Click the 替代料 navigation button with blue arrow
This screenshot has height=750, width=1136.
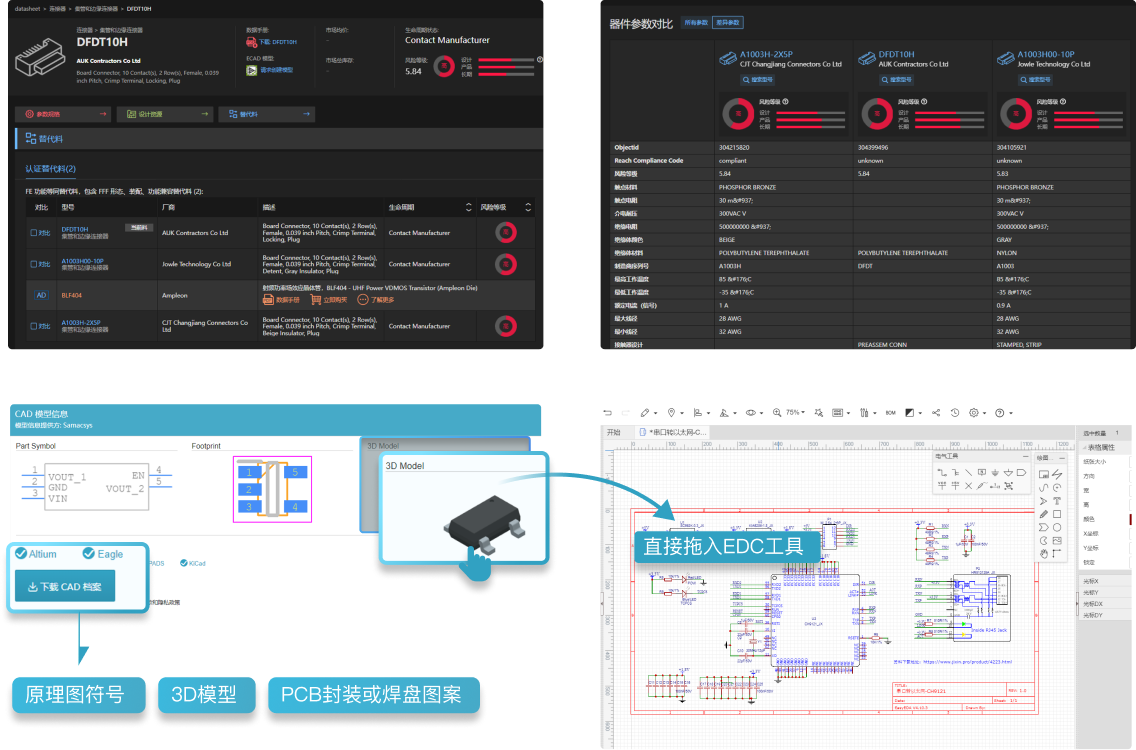click(267, 114)
